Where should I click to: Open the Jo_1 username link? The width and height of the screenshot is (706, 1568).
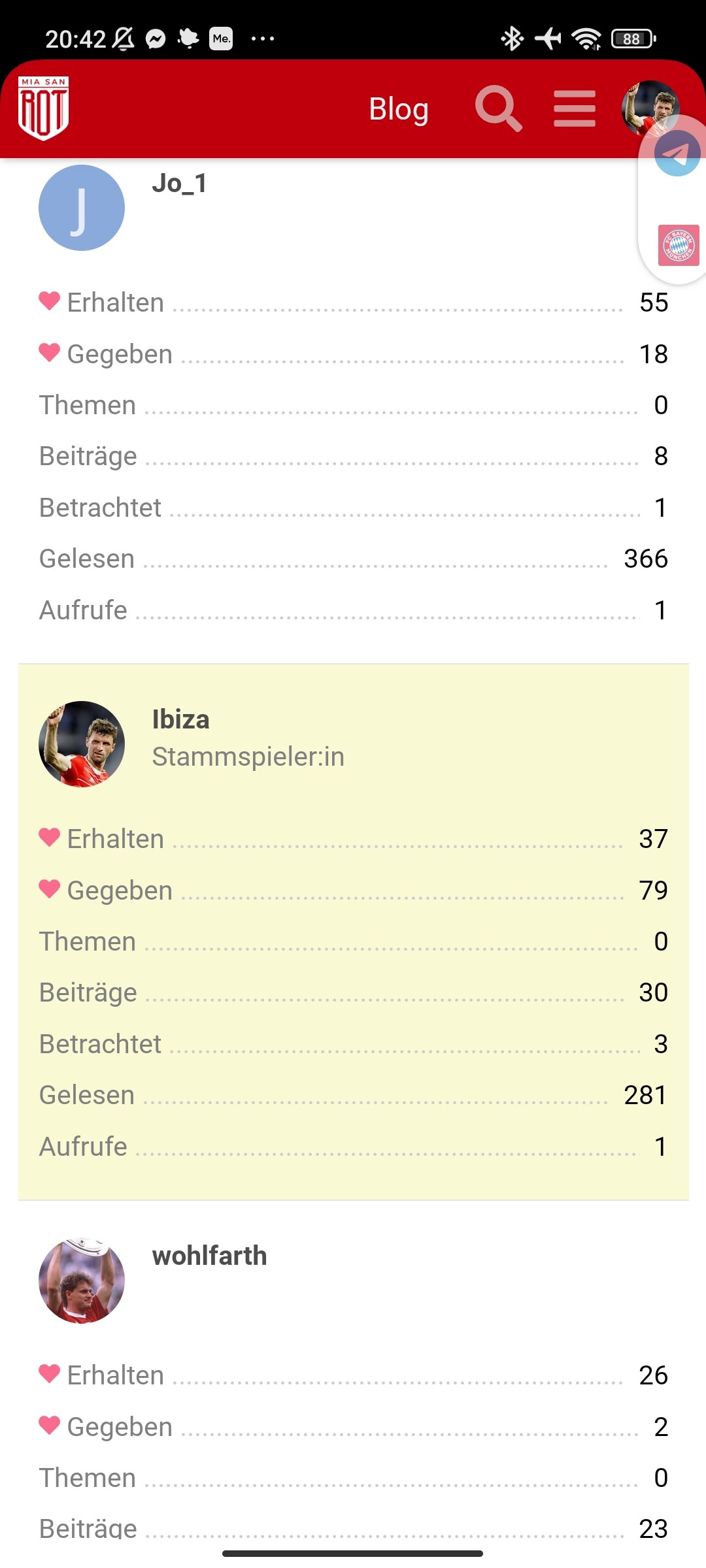(180, 184)
